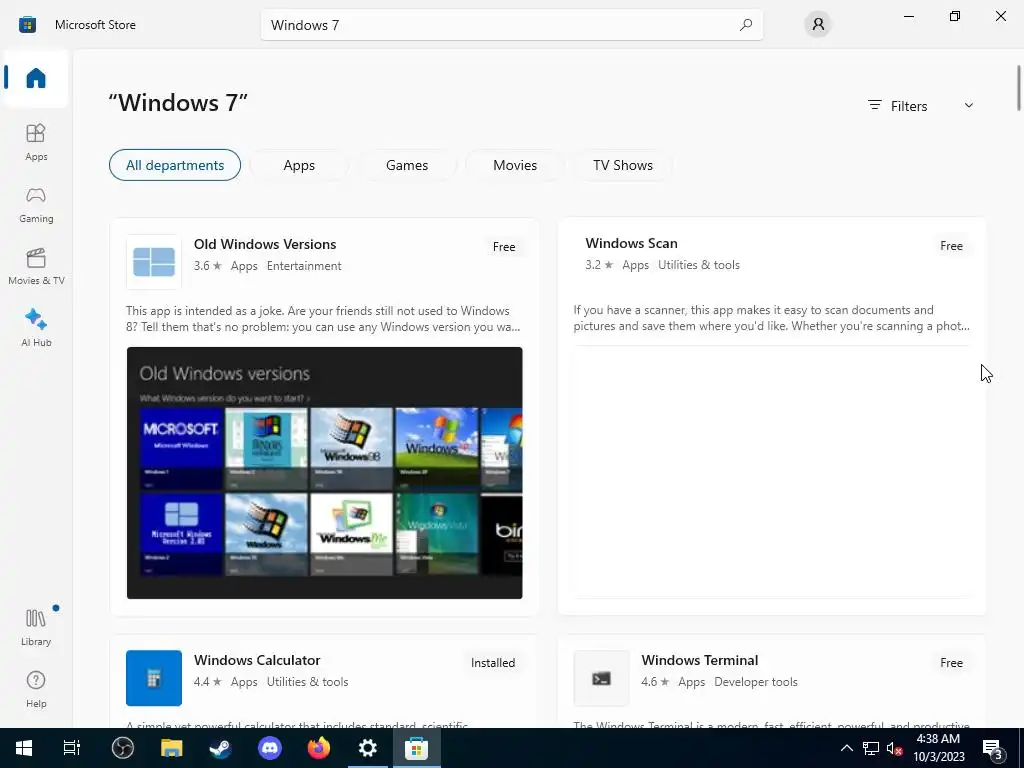Open the Apps section in sidebar
1024x768 pixels.
pyautogui.click(x=36, y=142)
